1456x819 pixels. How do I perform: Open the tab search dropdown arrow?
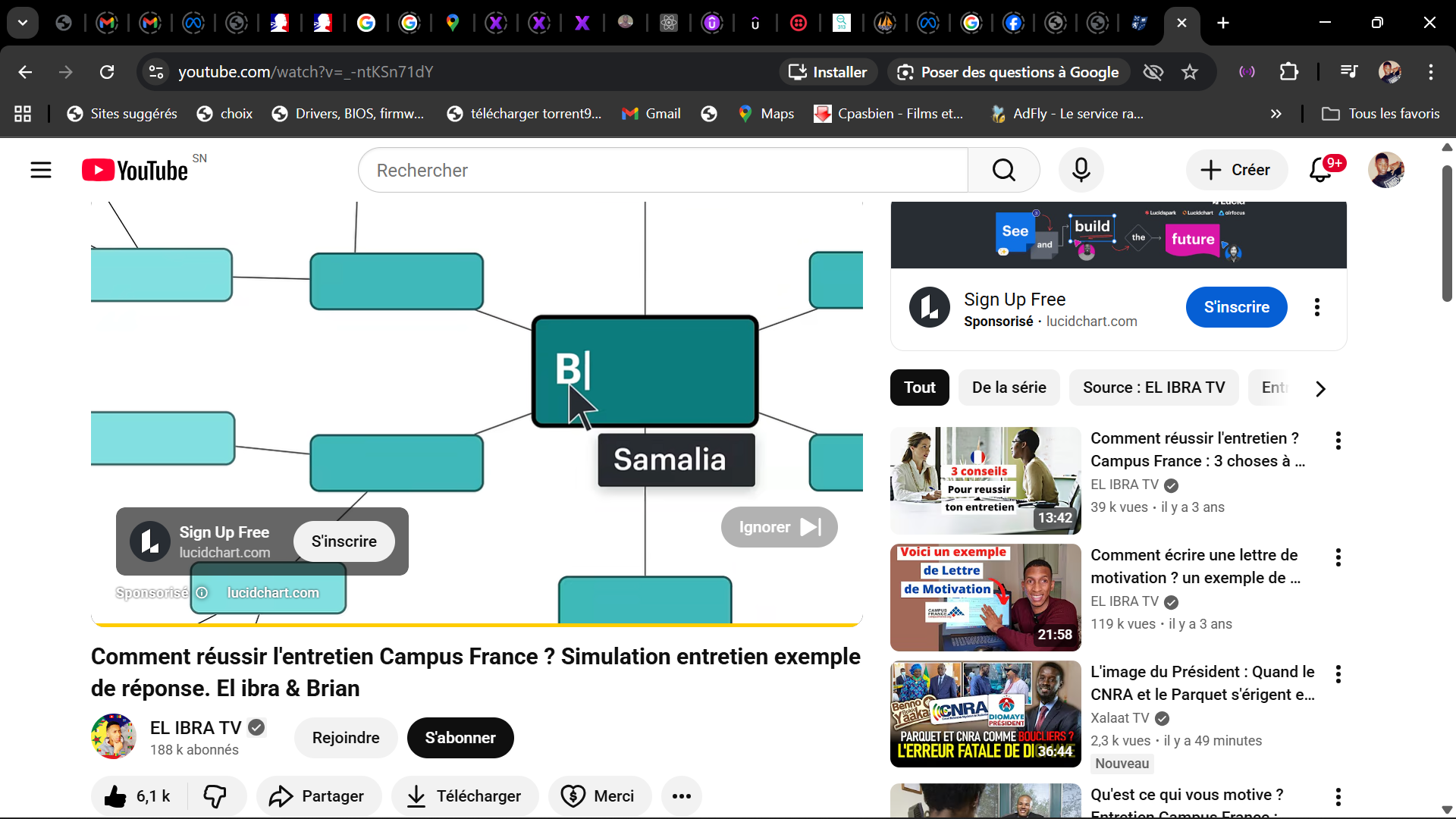tap(23, 23)
